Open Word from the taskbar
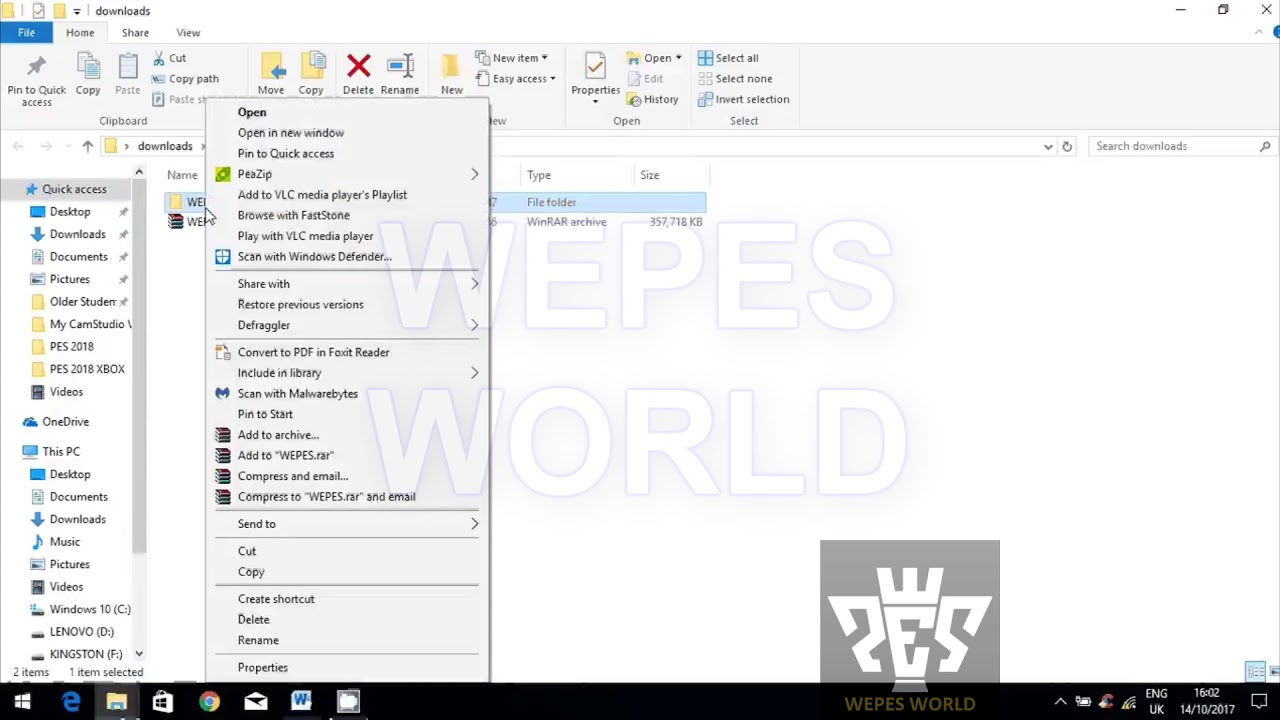This screenshot has height=720, width=1280. pyautogui.click(x=301, y=702)
